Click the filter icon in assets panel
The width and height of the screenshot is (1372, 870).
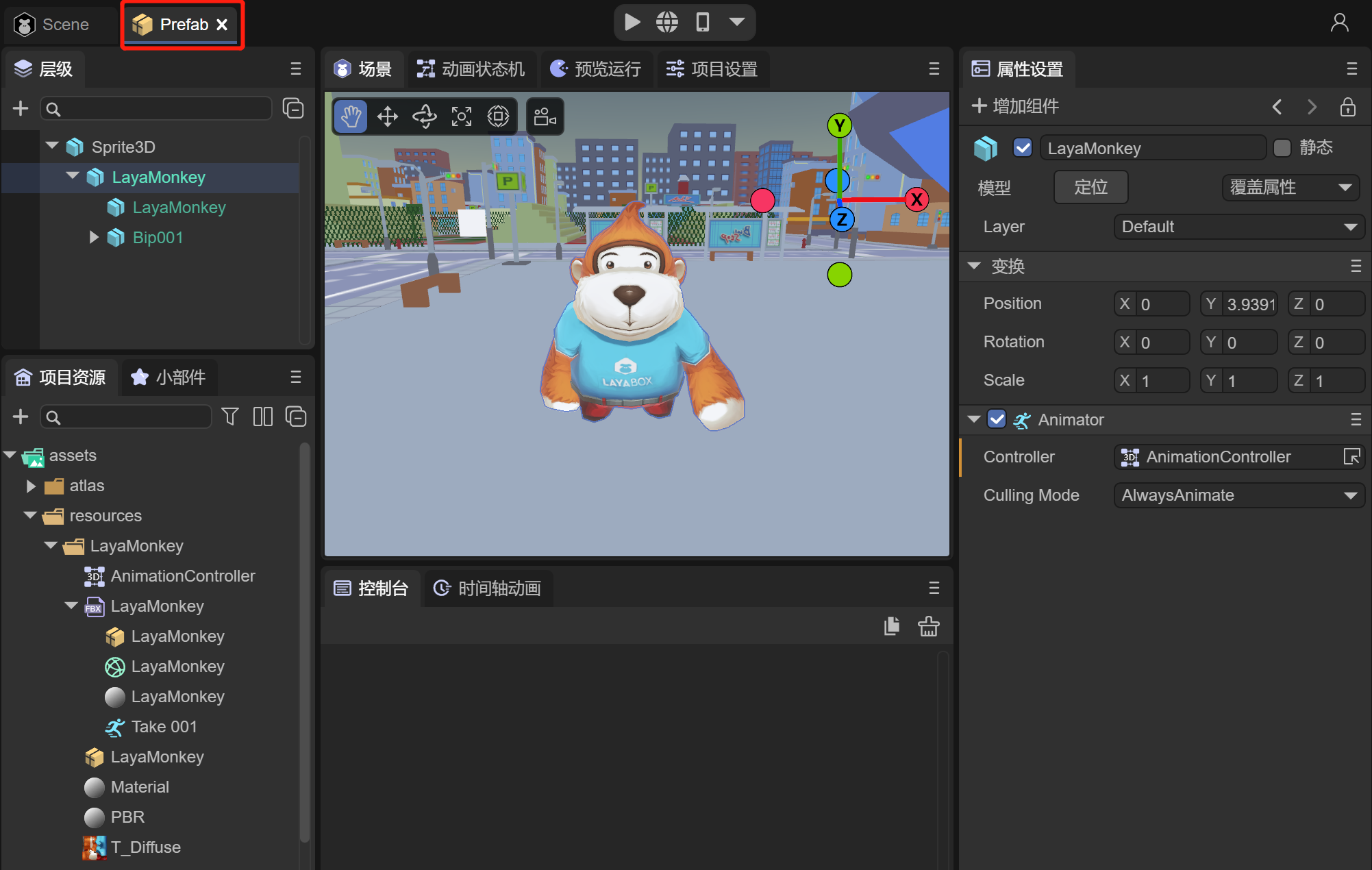click(230, 417)
